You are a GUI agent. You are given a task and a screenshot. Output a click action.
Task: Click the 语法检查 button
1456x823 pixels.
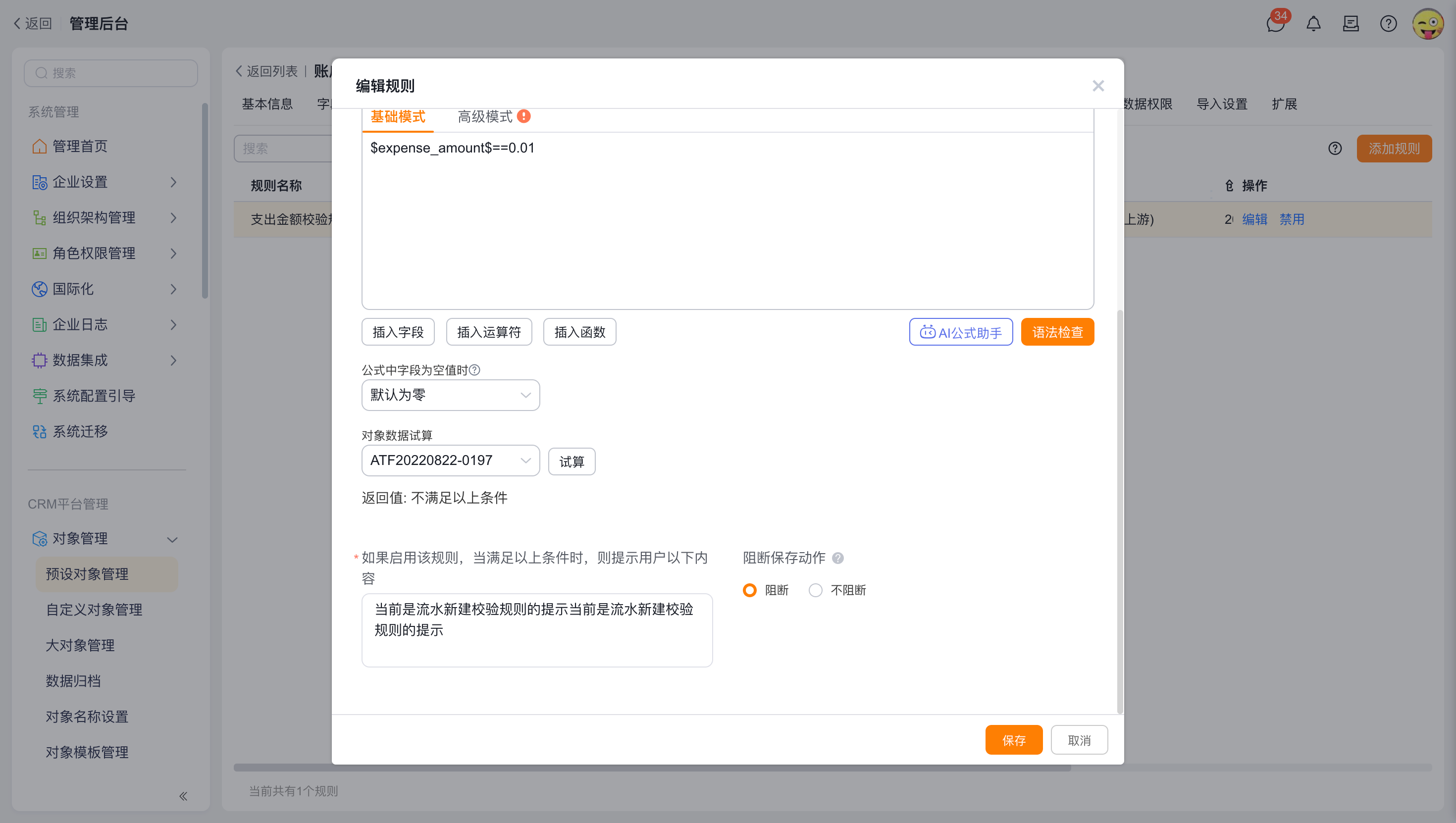coord(1057,332)
